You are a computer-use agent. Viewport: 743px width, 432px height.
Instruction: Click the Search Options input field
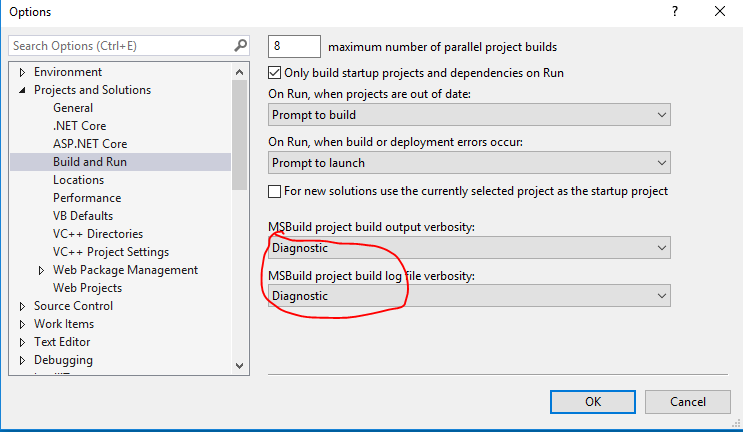tap(120, 46)
